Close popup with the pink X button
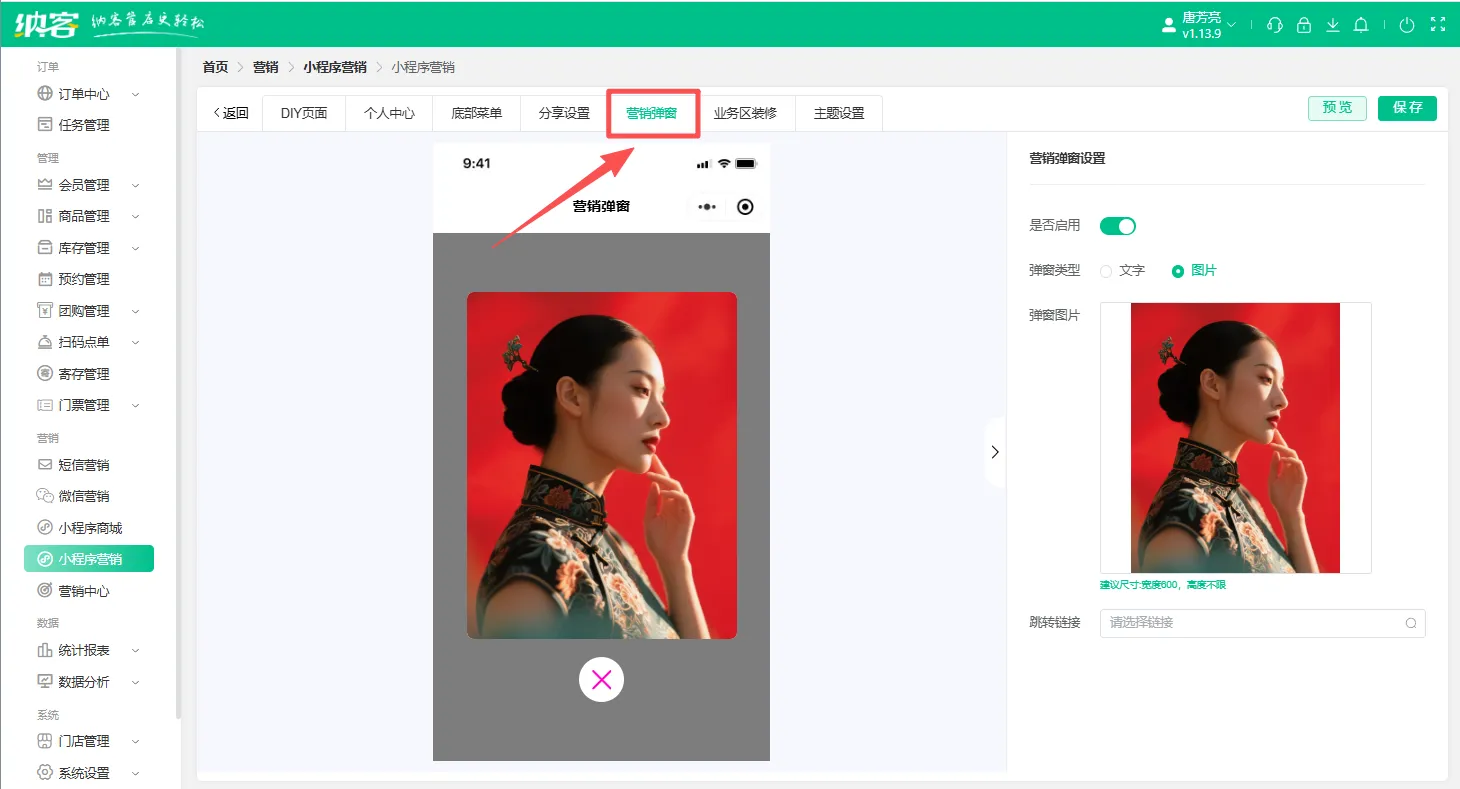This screenshot has height=789, width=1460. coord(601,680)
